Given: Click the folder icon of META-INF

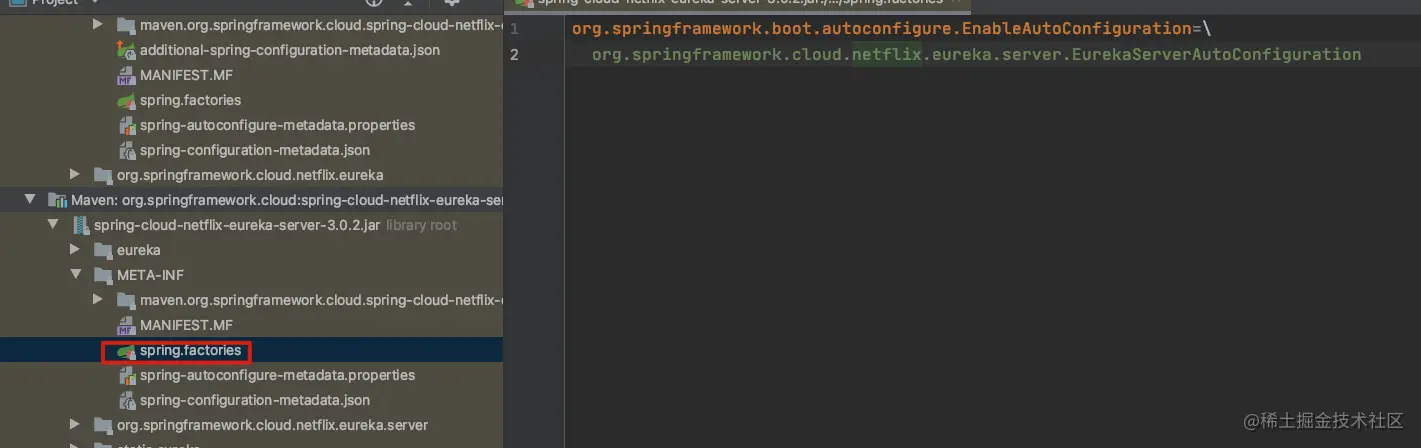Looking at the screenshot, I should (x=103, y=275).
